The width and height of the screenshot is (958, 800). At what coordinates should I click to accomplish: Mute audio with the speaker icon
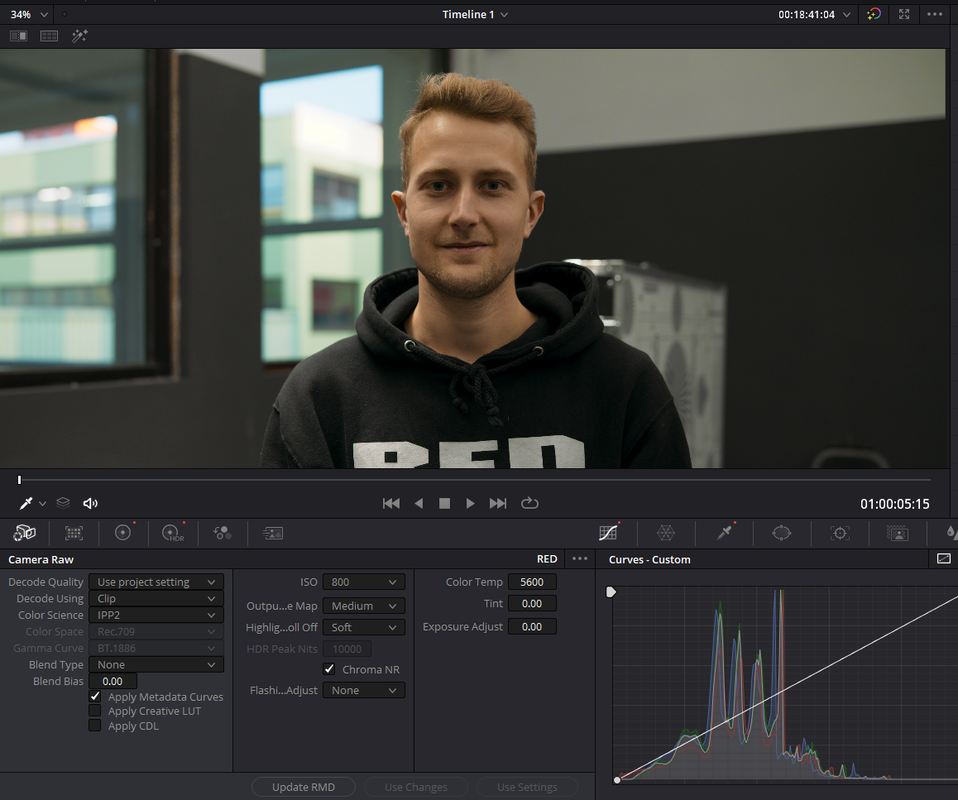pos(90,503)
